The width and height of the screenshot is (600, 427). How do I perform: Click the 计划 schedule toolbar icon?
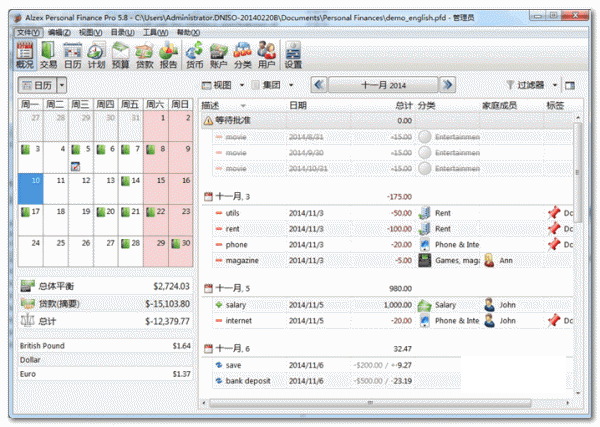coord(96,54)
